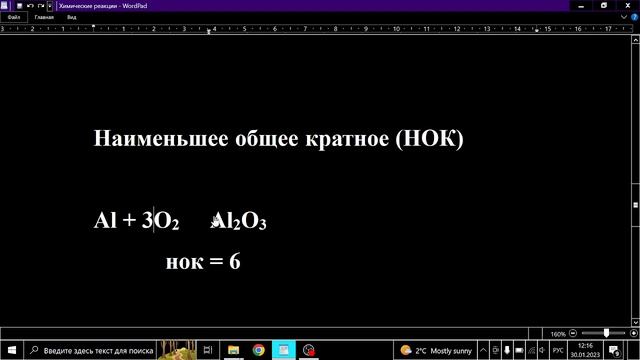Show hidden system tray icons
The image size is (640, 360).
point(483,350)
